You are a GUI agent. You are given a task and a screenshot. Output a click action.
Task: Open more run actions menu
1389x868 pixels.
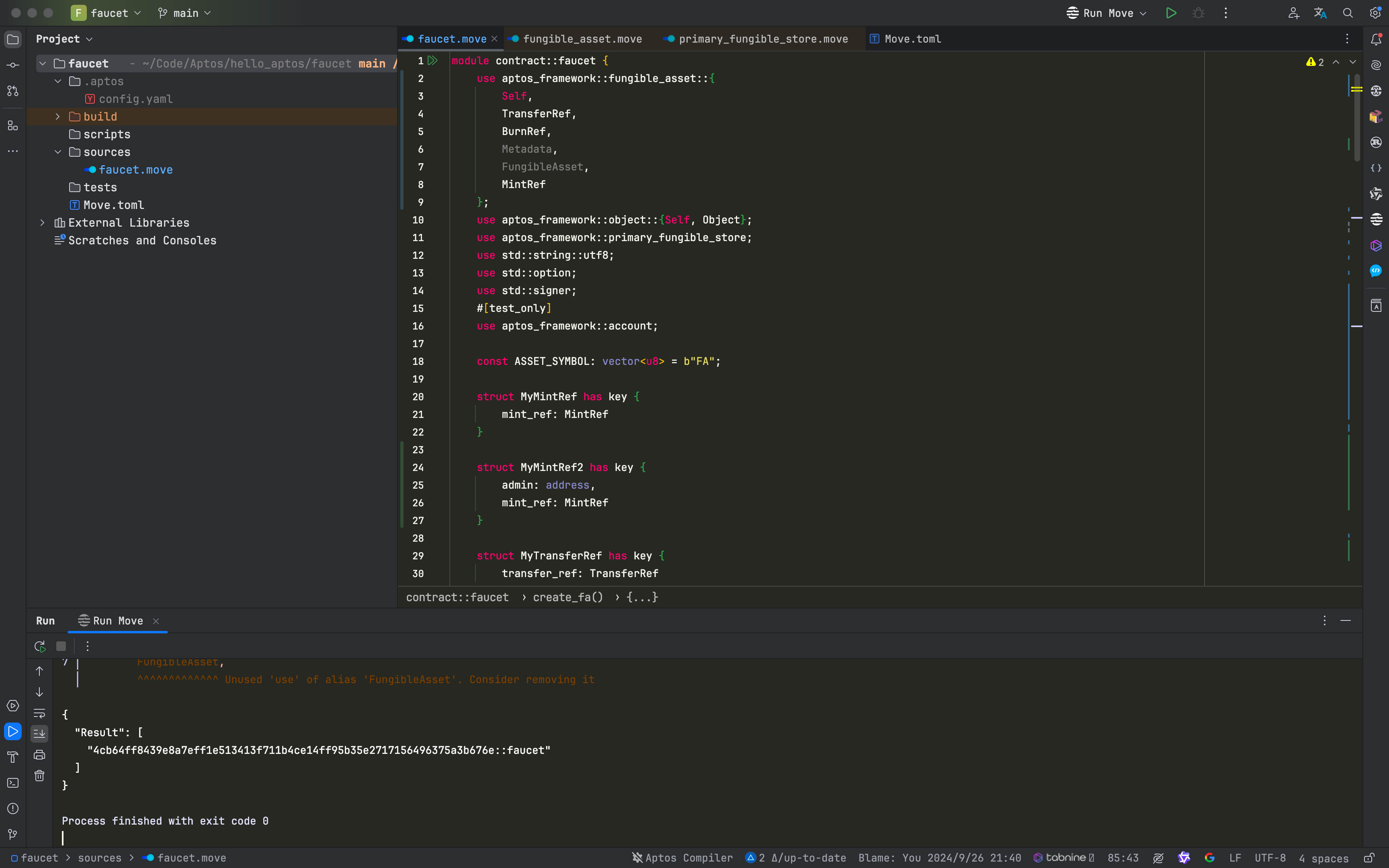point(1225,12)
